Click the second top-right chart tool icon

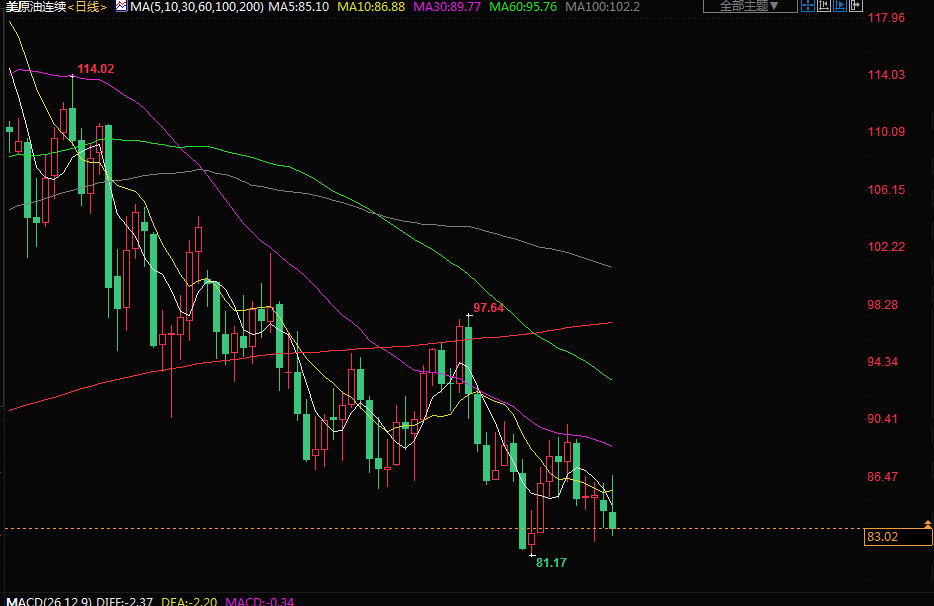pyautogui.click(x=824, y=6)
